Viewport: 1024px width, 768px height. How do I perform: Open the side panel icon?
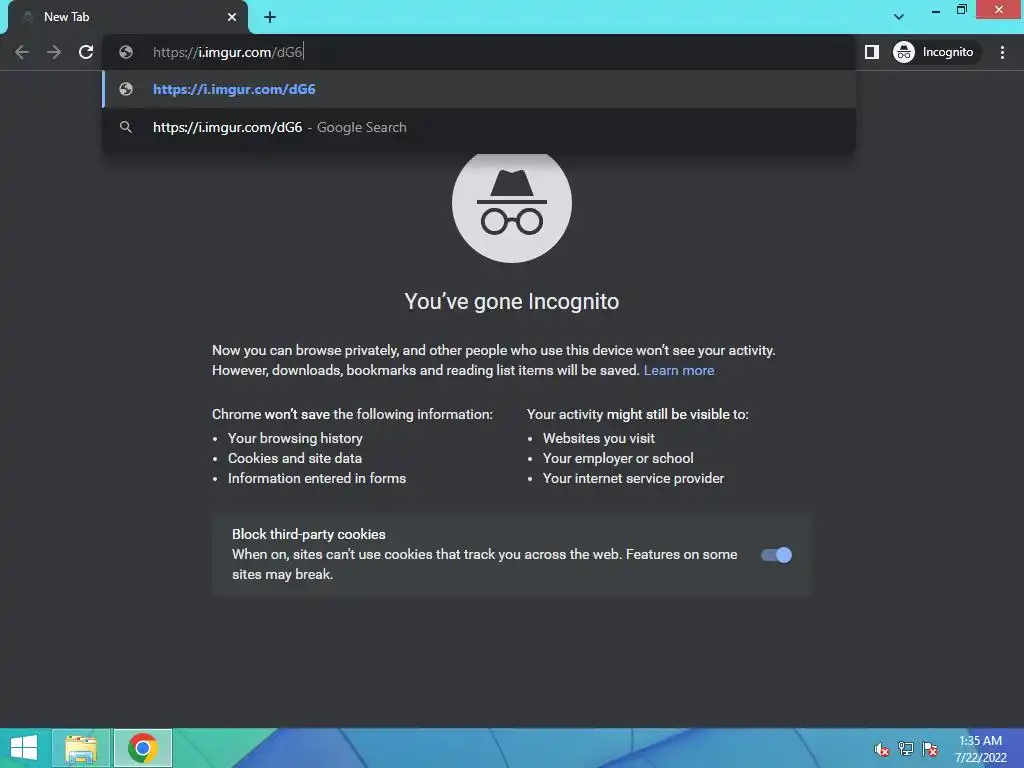point(872,52)
